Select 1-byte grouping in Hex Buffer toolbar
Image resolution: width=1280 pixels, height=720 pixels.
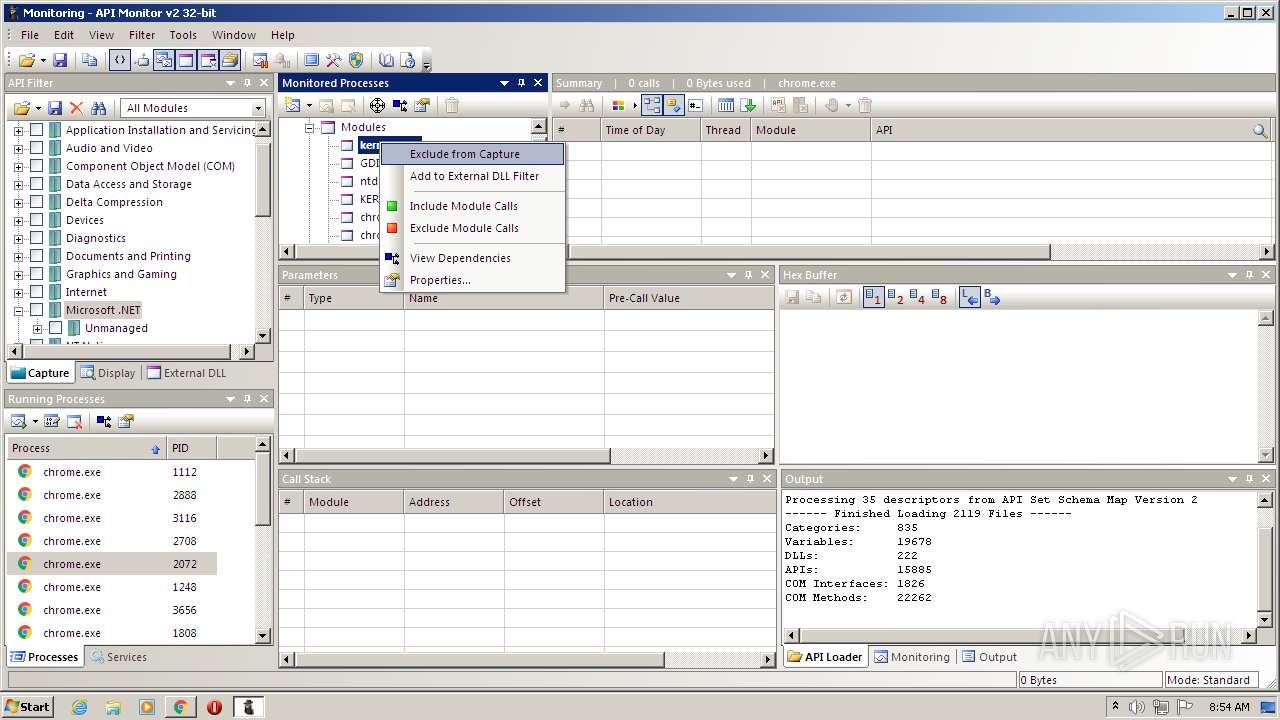(873, 297)
